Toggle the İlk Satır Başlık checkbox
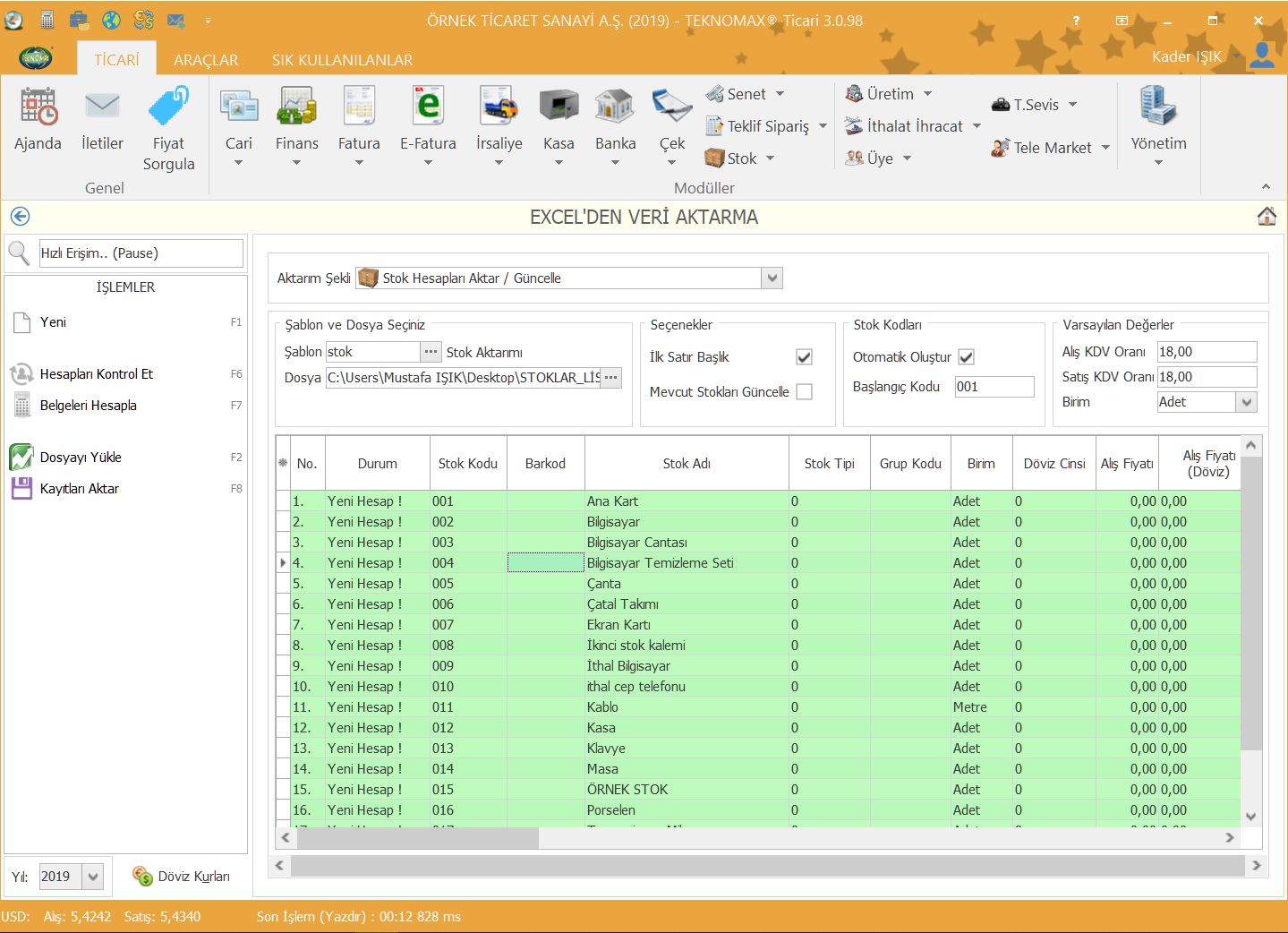 pos(804,357)
